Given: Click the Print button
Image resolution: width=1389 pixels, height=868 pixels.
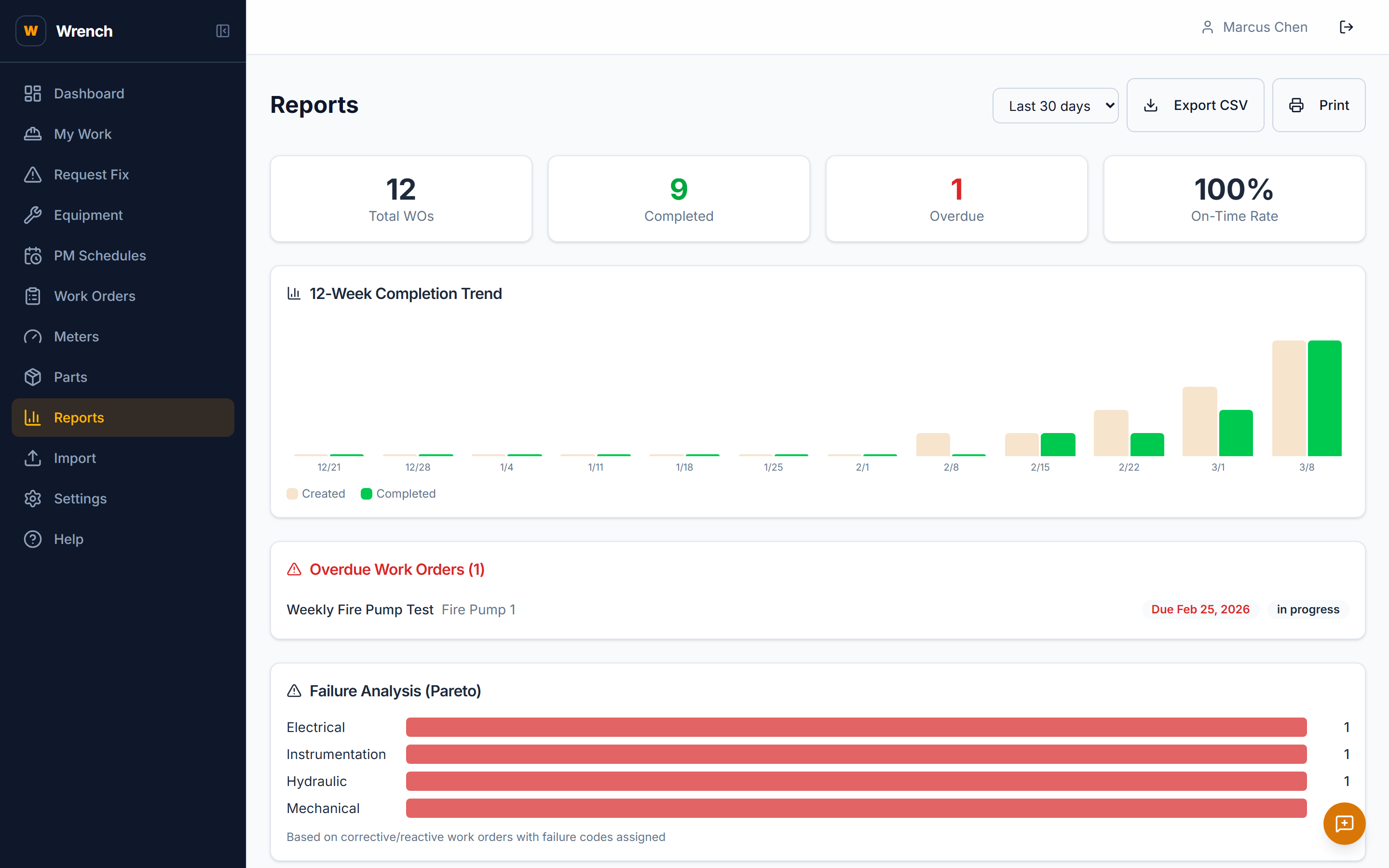Looking at the screenshot, I should tap(1319, 105).
